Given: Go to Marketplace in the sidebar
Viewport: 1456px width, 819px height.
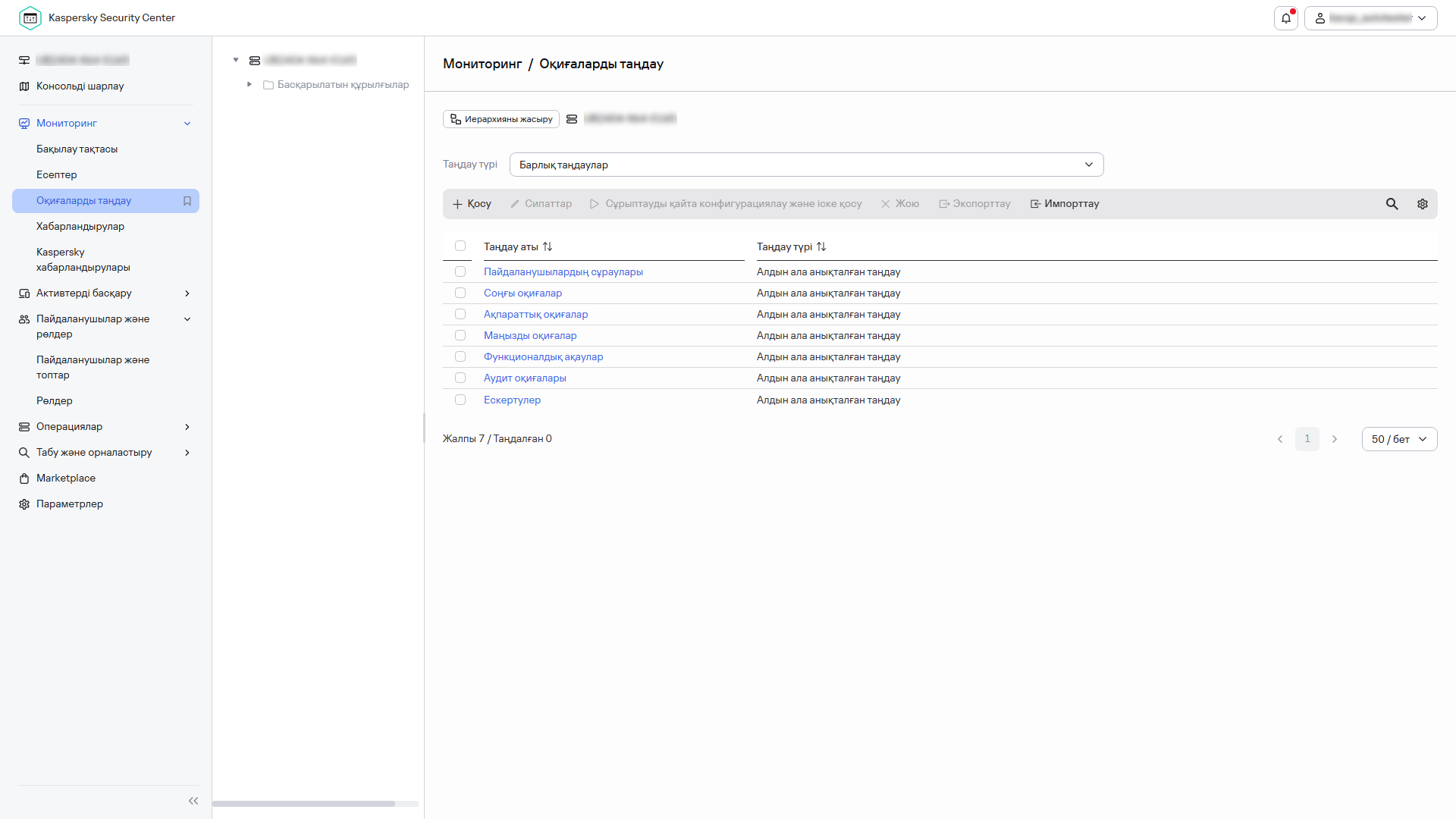Looking at the screenshot, I should point(66,479).
